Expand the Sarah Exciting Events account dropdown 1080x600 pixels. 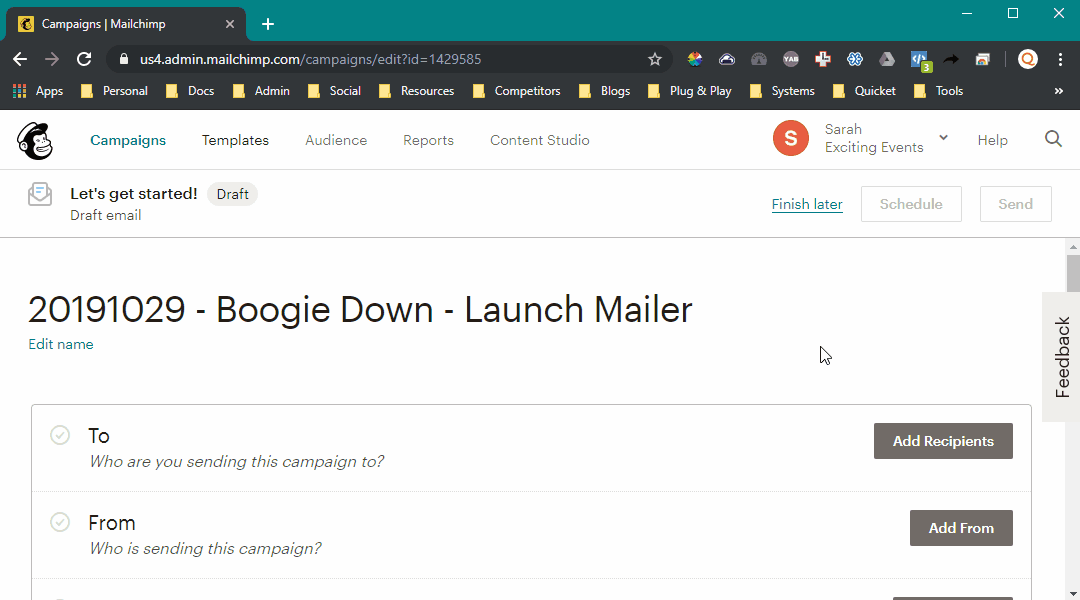(x=944, y=137)
